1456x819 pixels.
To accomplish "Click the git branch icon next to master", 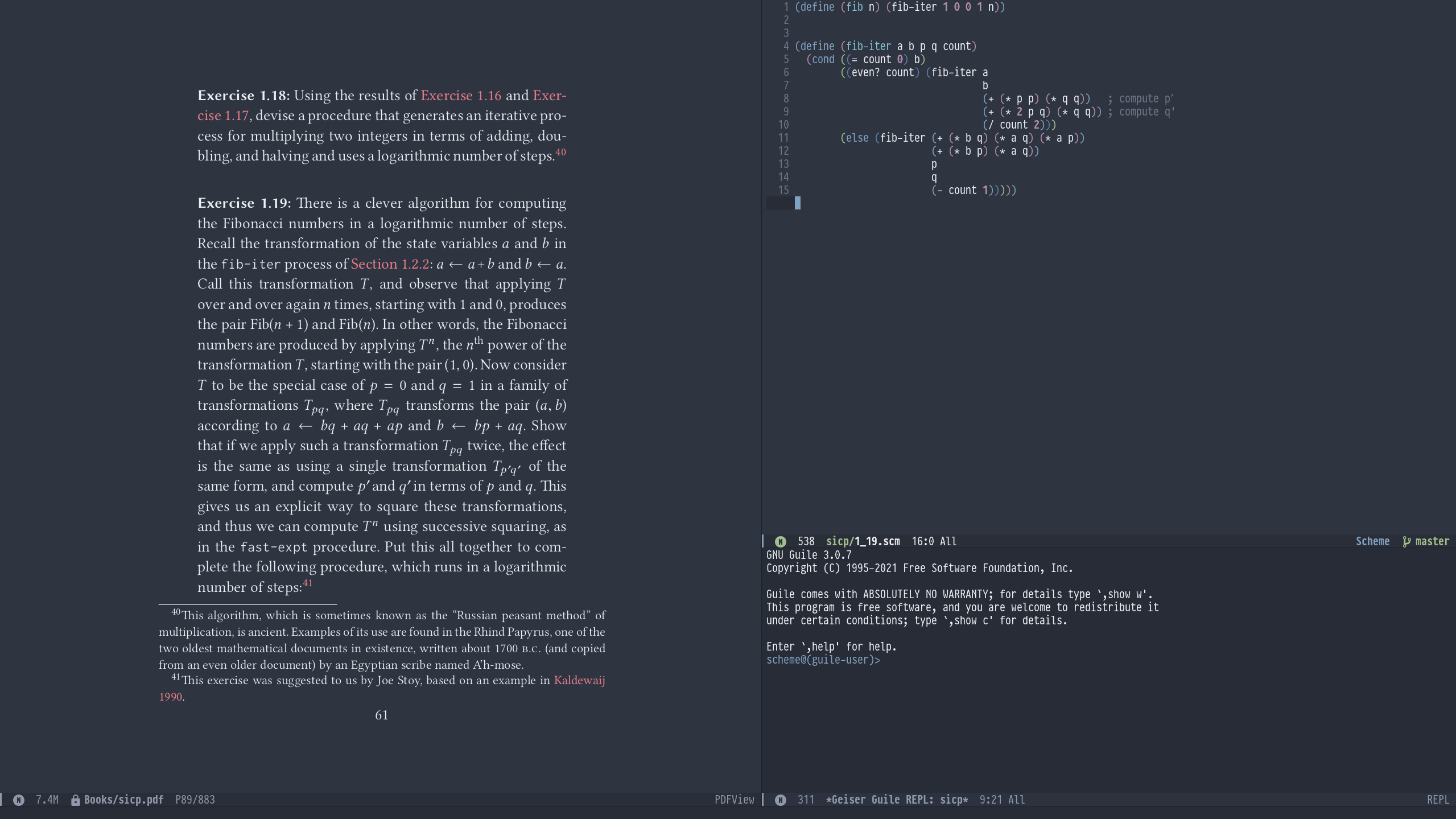I will click(1406, 541).
